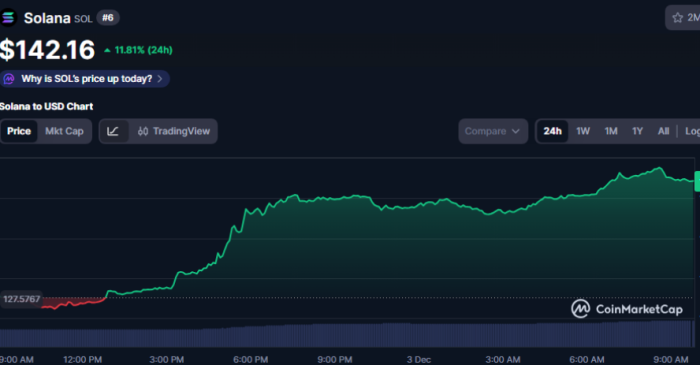Open the AI icon in price question pill
Screen dimensions: 700x365
pyautogui.click(x=8, y=79)
